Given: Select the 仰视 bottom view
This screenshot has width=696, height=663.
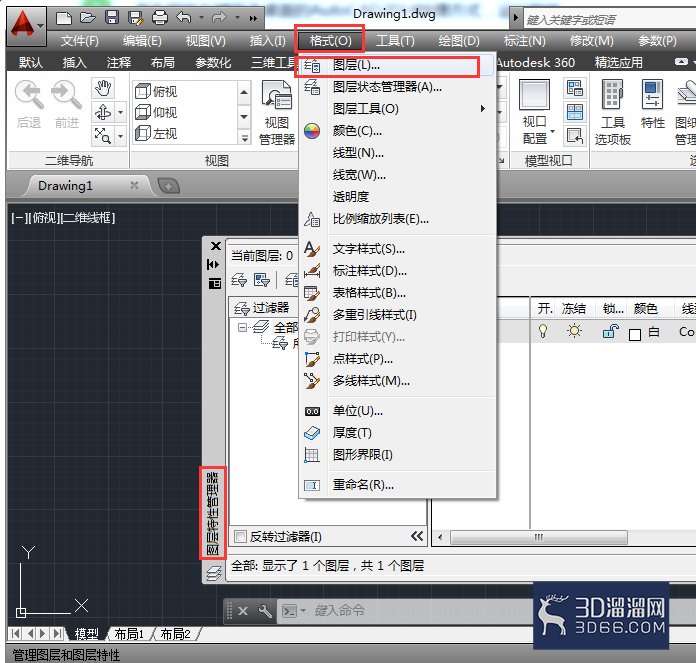Looking at the screenshot, I should pos(156,112).
